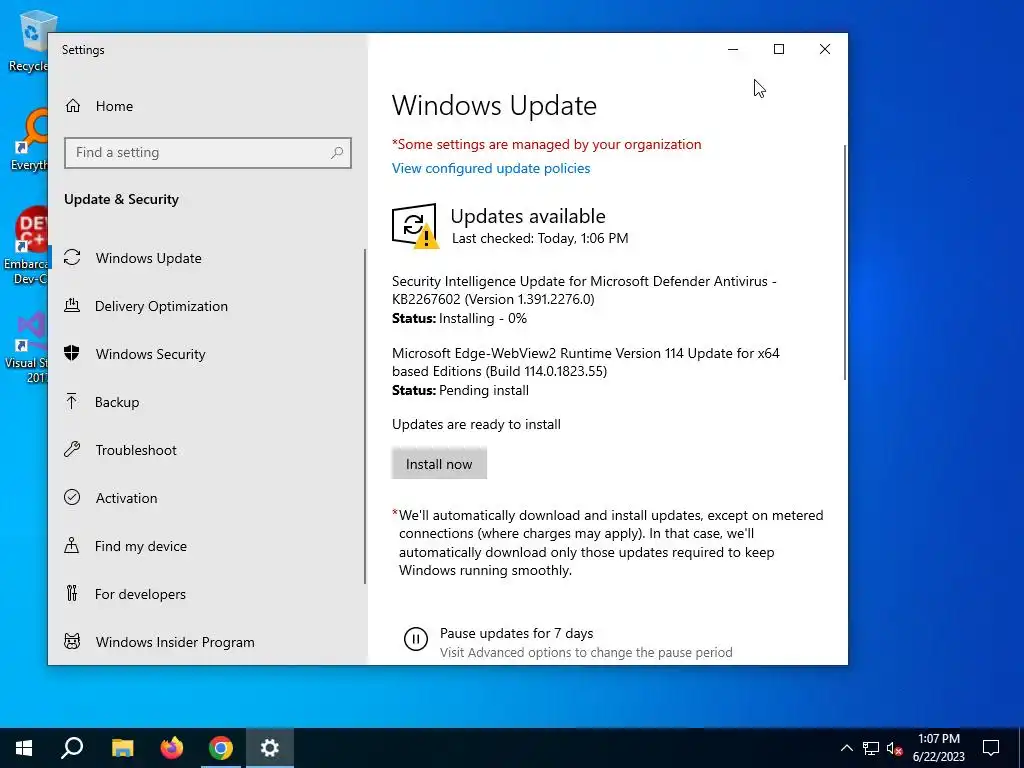Open the Action Center notifications icon
This screenshot has height=768, width=1024.
991,748
